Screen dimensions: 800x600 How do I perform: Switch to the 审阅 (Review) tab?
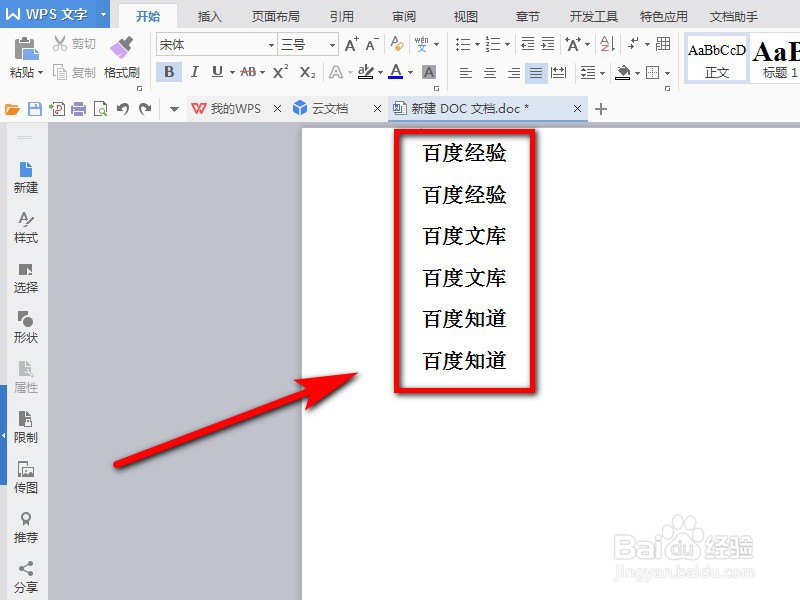[404, 16]
